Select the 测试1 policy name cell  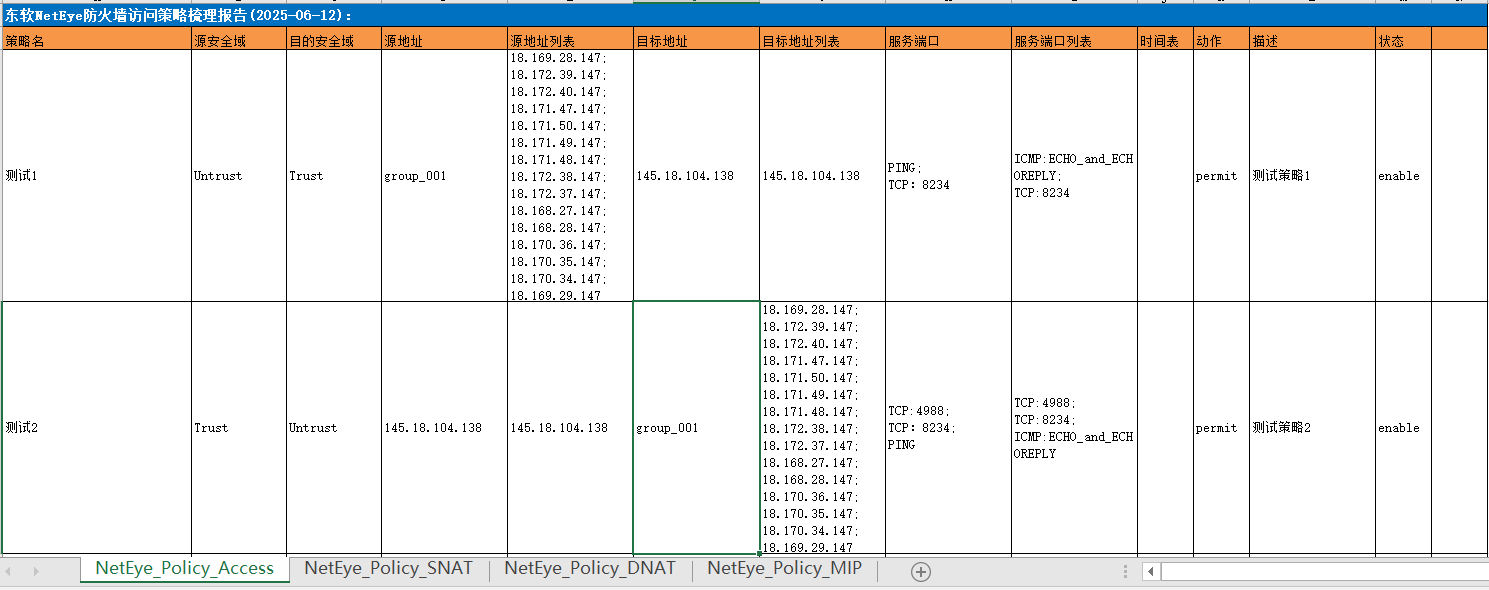[96, 176]
